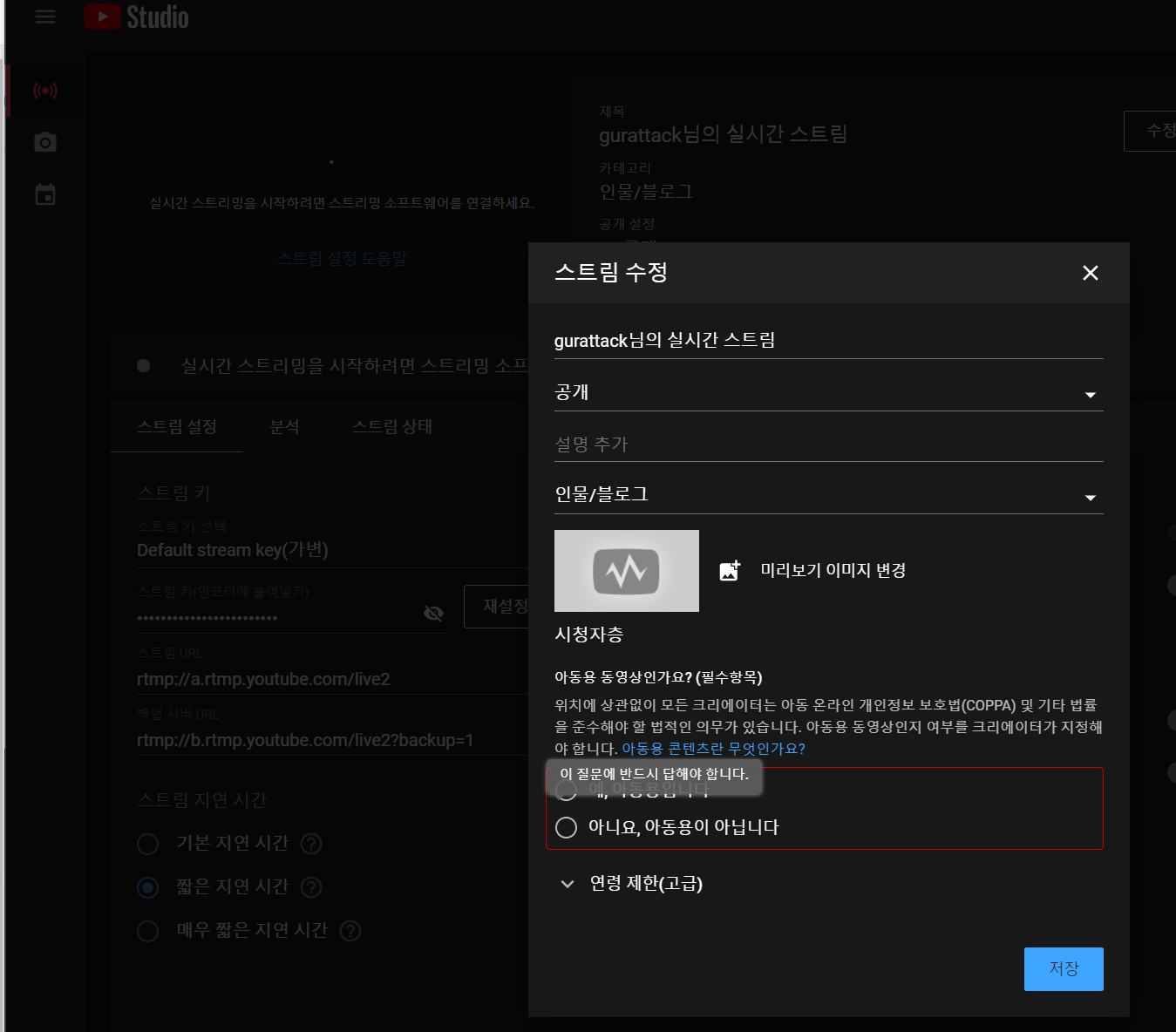
Task: Click help icon next to 기본 지연 시간
Action: [311, 844]
